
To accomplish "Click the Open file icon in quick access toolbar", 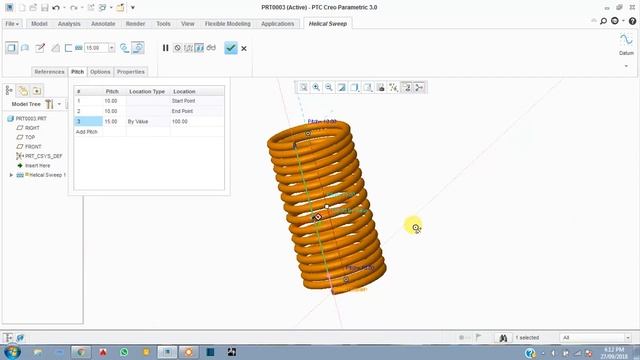I will click(33, 8).
